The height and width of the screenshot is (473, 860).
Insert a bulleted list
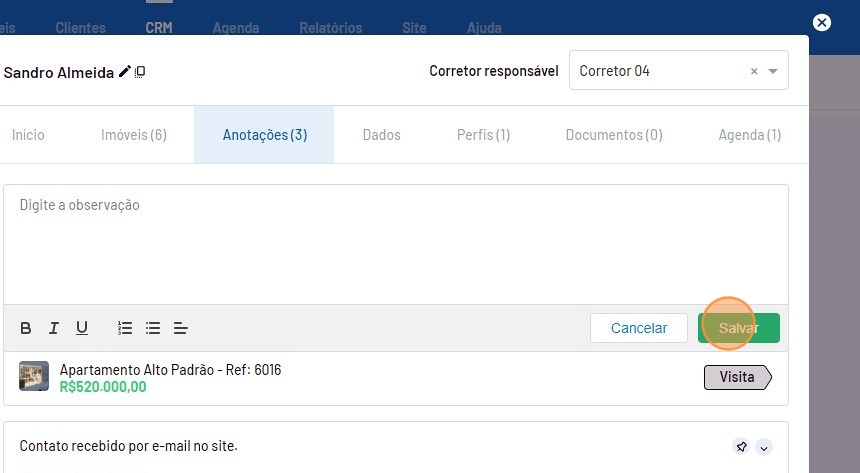(153, 328)
